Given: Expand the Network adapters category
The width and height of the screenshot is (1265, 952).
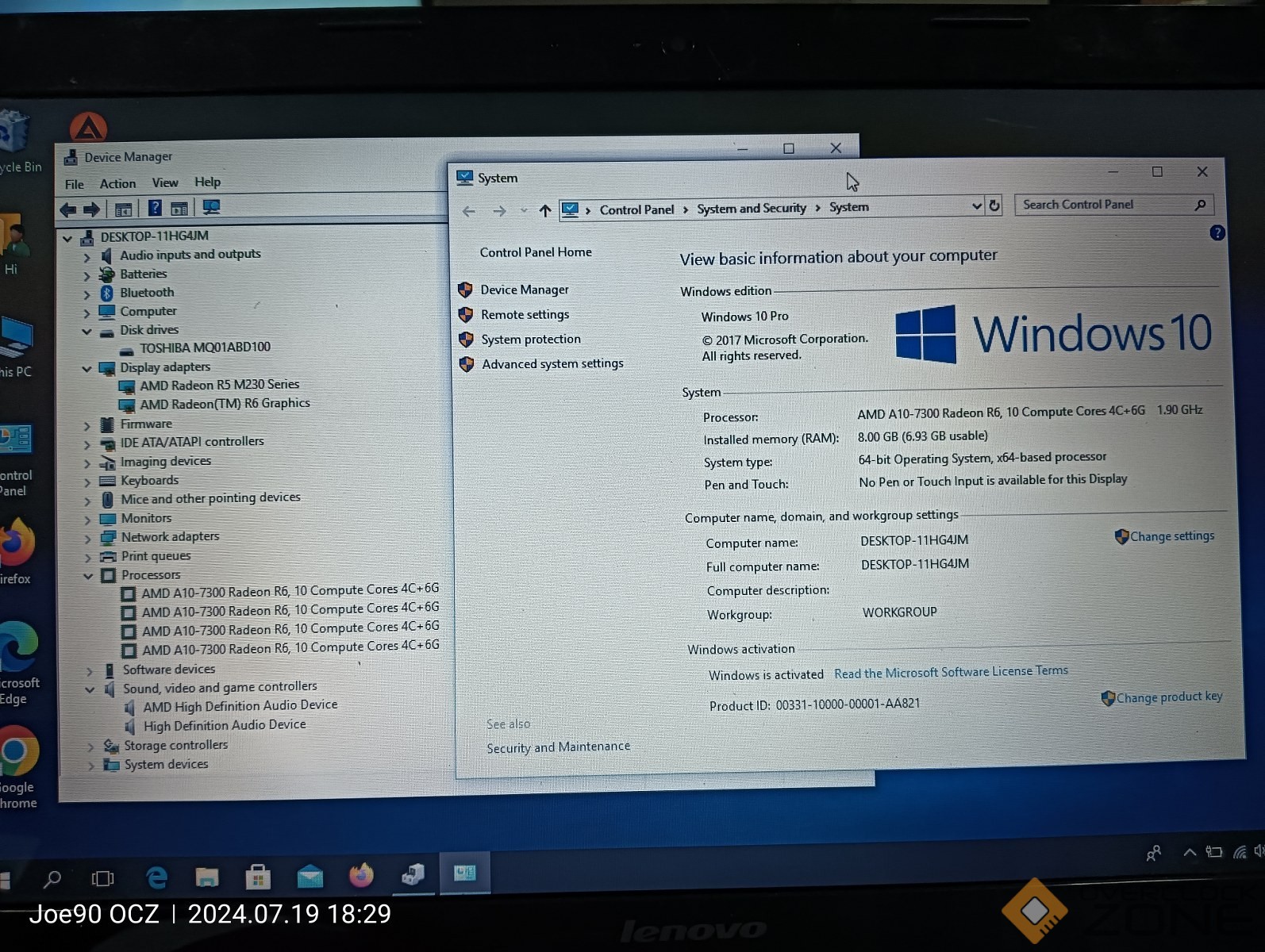Looking at the screenshot, I should (x=88, y=539).
